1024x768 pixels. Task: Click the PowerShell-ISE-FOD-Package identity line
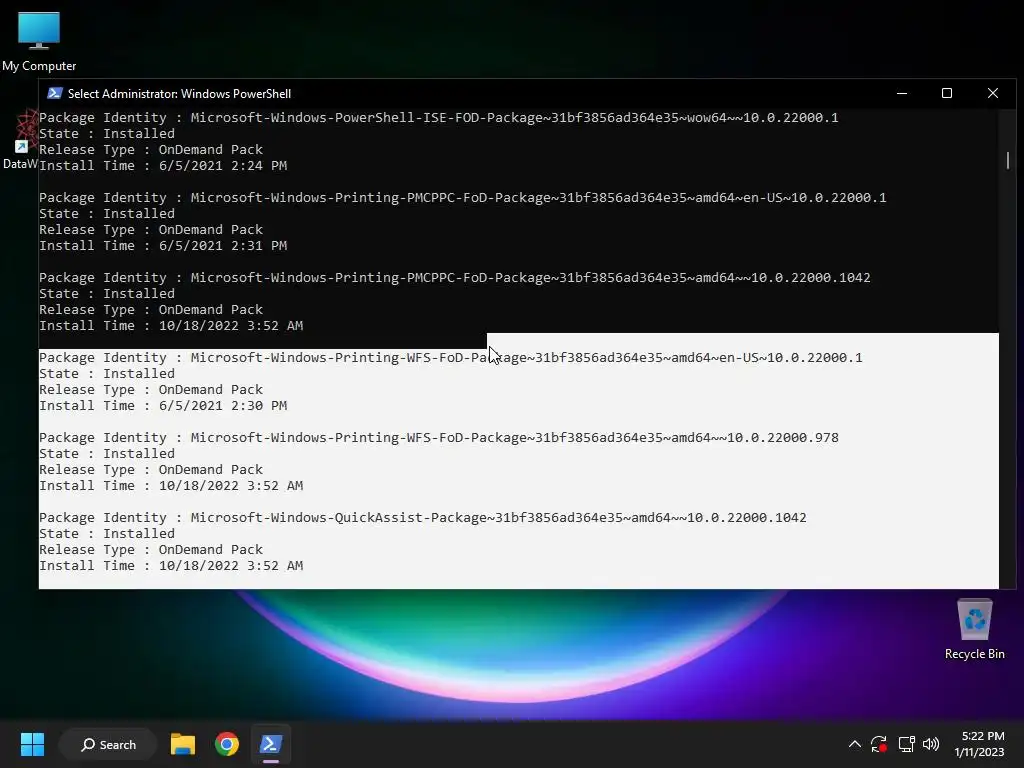pos(438,118)
